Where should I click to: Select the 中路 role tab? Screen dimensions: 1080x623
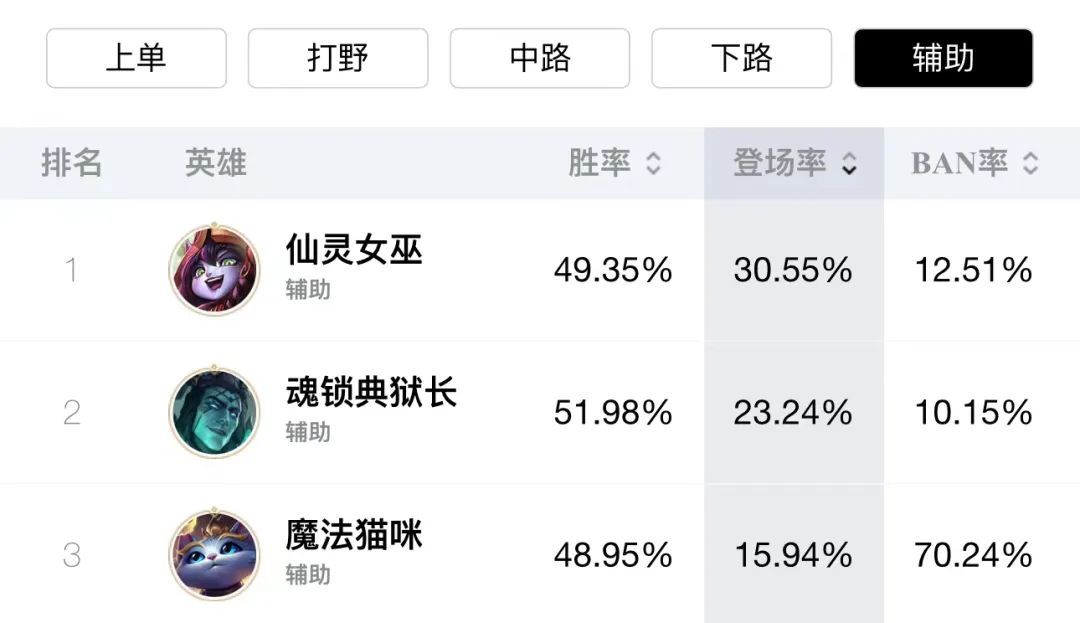tap(540, 58)
